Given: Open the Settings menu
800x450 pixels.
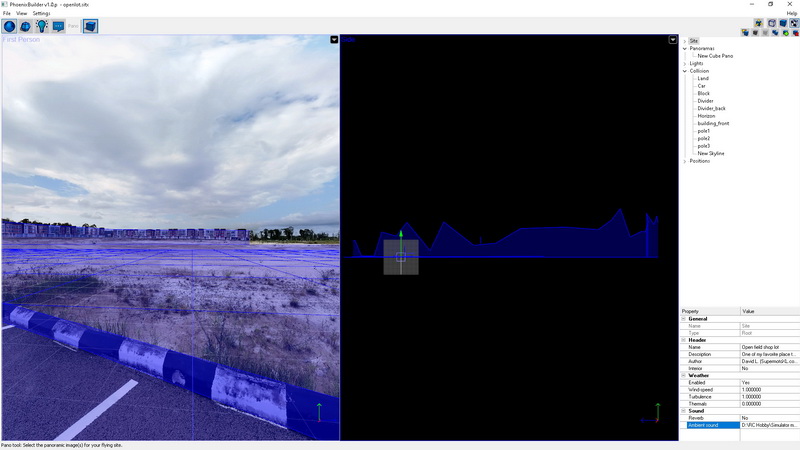Looking at the screenshot, I should 41,13.
